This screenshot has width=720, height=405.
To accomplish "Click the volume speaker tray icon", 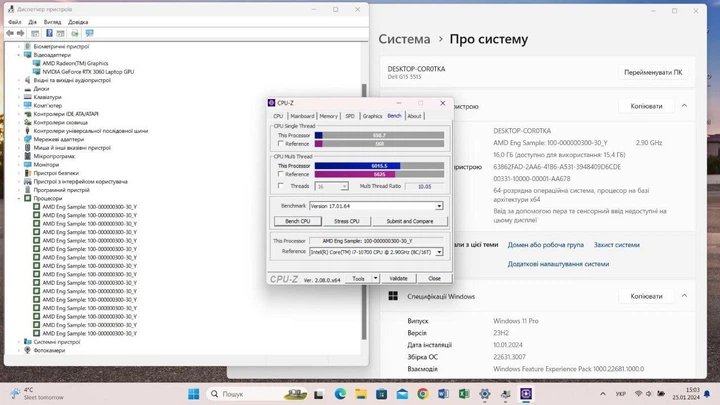I will pos(649,394).
